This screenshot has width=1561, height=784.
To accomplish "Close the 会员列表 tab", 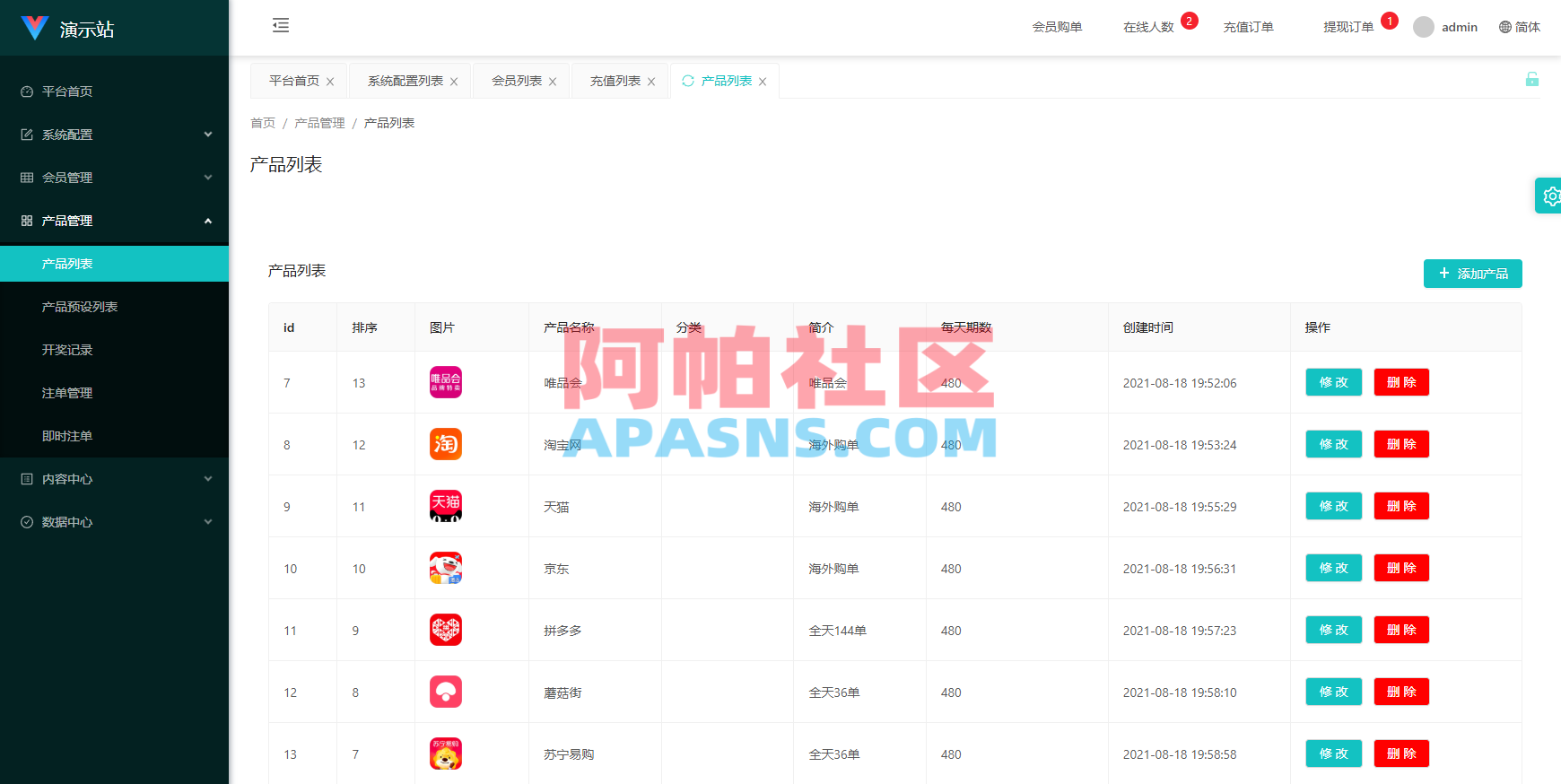I will pyautogui.click(x=553, y=82).
